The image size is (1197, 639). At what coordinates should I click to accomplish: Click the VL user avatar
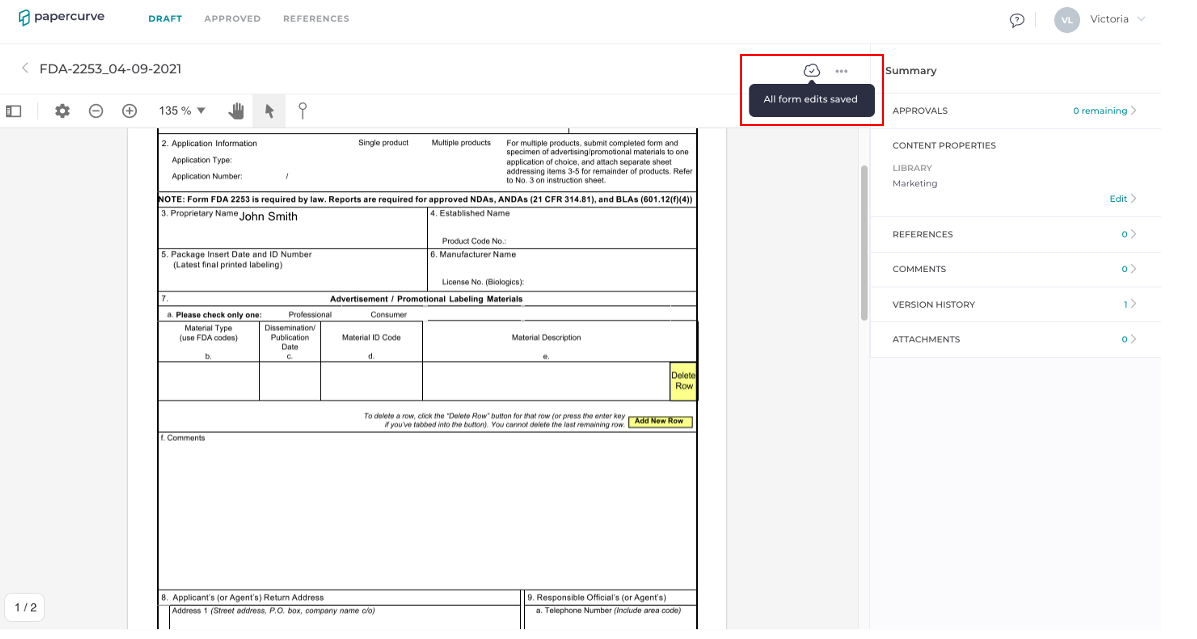[x=1066, y=20]
